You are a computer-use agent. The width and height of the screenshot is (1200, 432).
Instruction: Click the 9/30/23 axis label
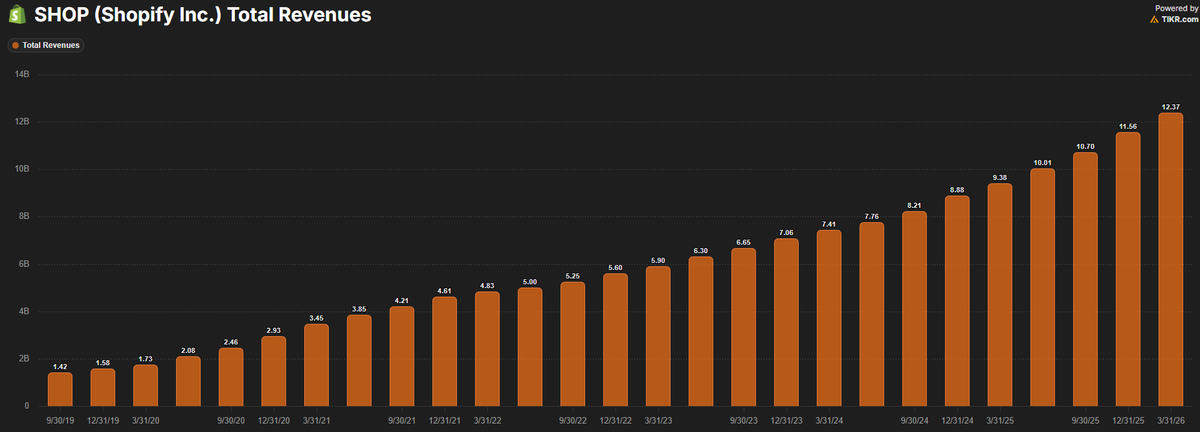743,420
